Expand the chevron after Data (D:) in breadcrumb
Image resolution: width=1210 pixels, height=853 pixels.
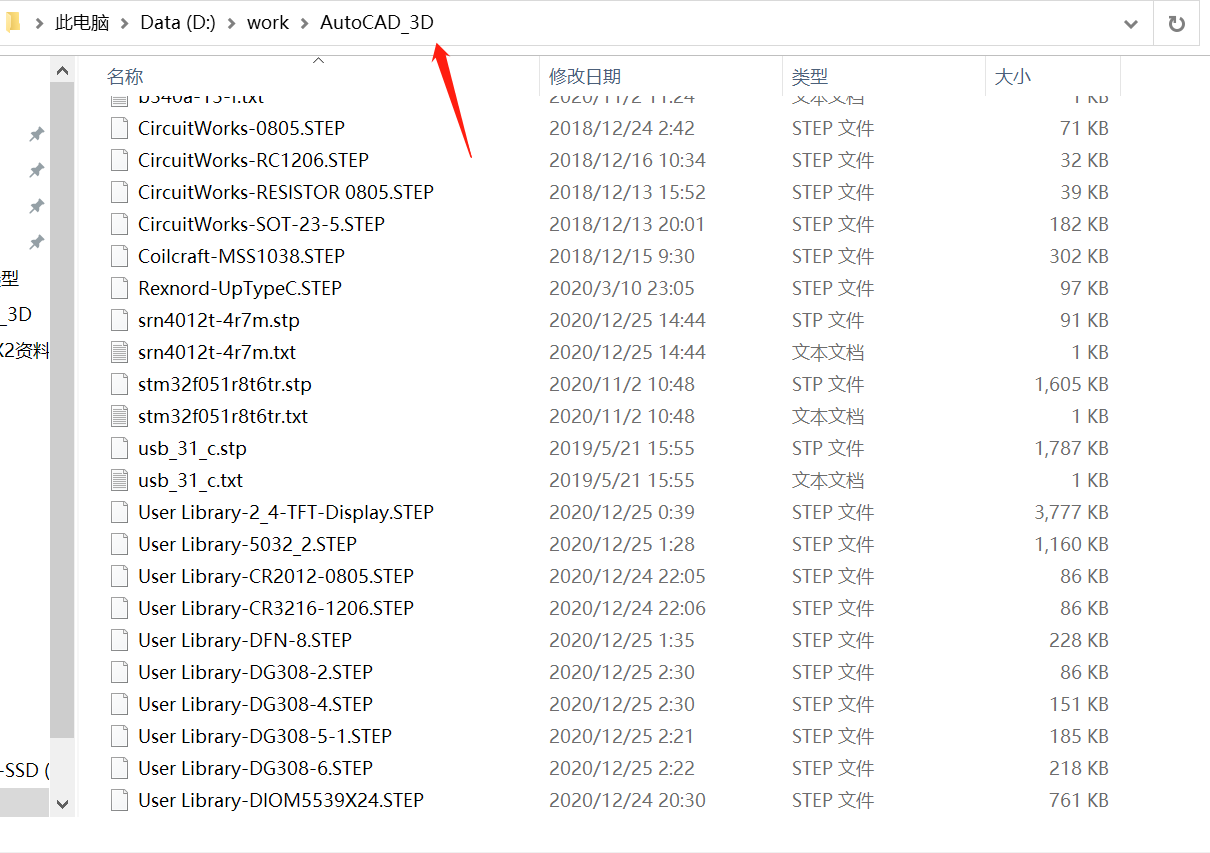[x=232, y=23]
